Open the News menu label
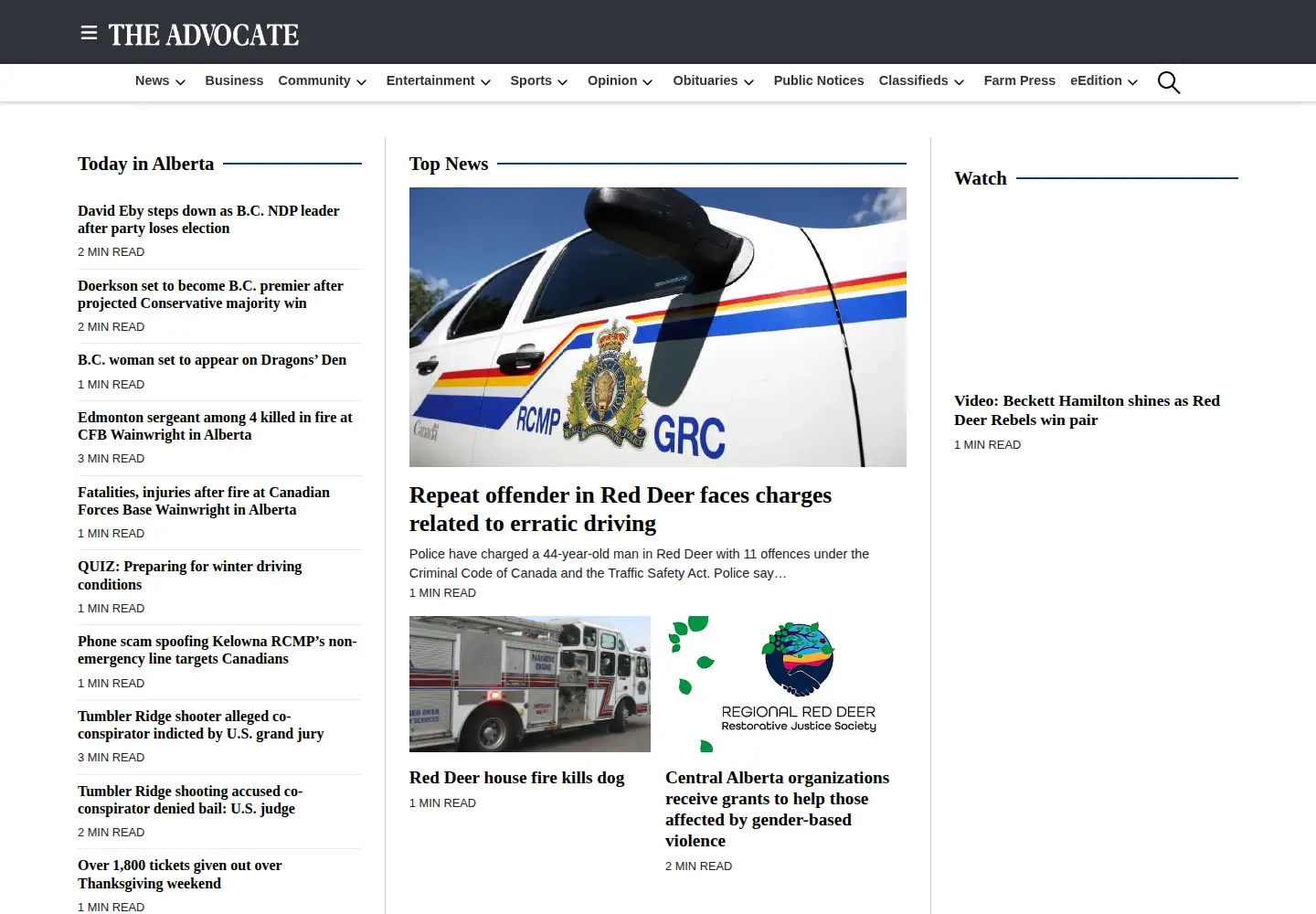Viewport: 1316px width, 914px height. [x=152, y=80]
